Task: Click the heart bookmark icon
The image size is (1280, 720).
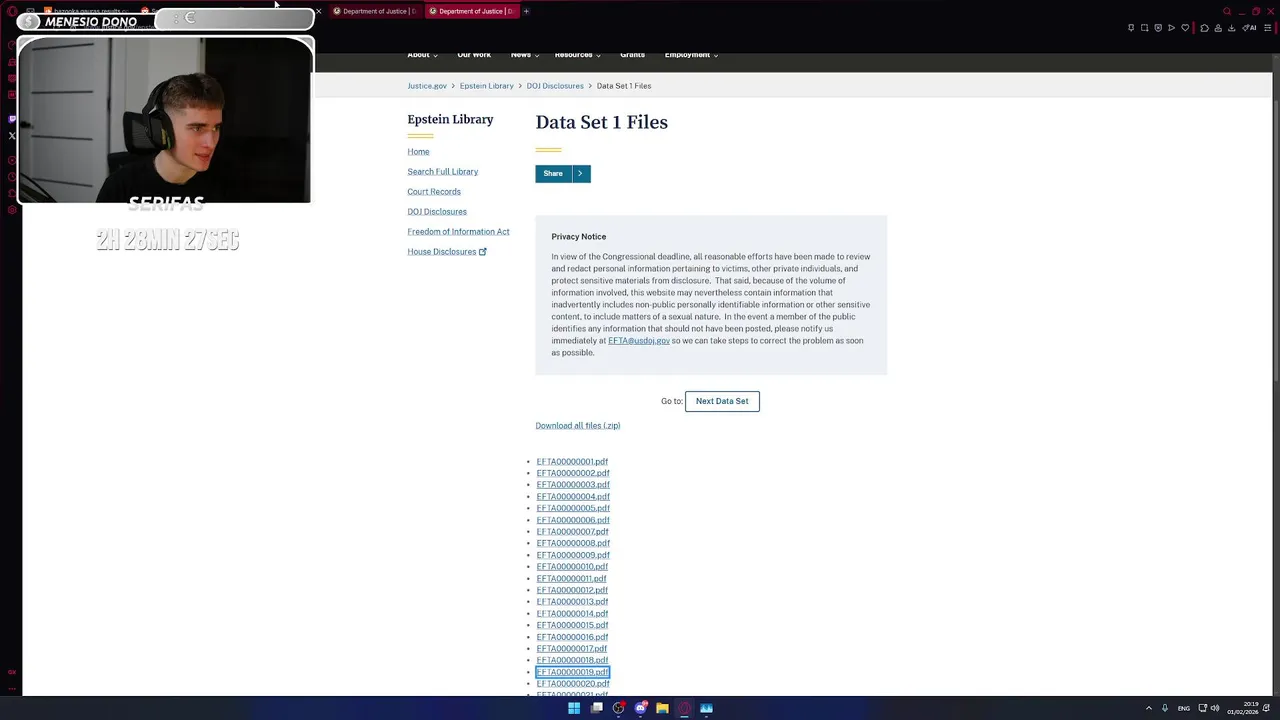Action: [1185, 28]
